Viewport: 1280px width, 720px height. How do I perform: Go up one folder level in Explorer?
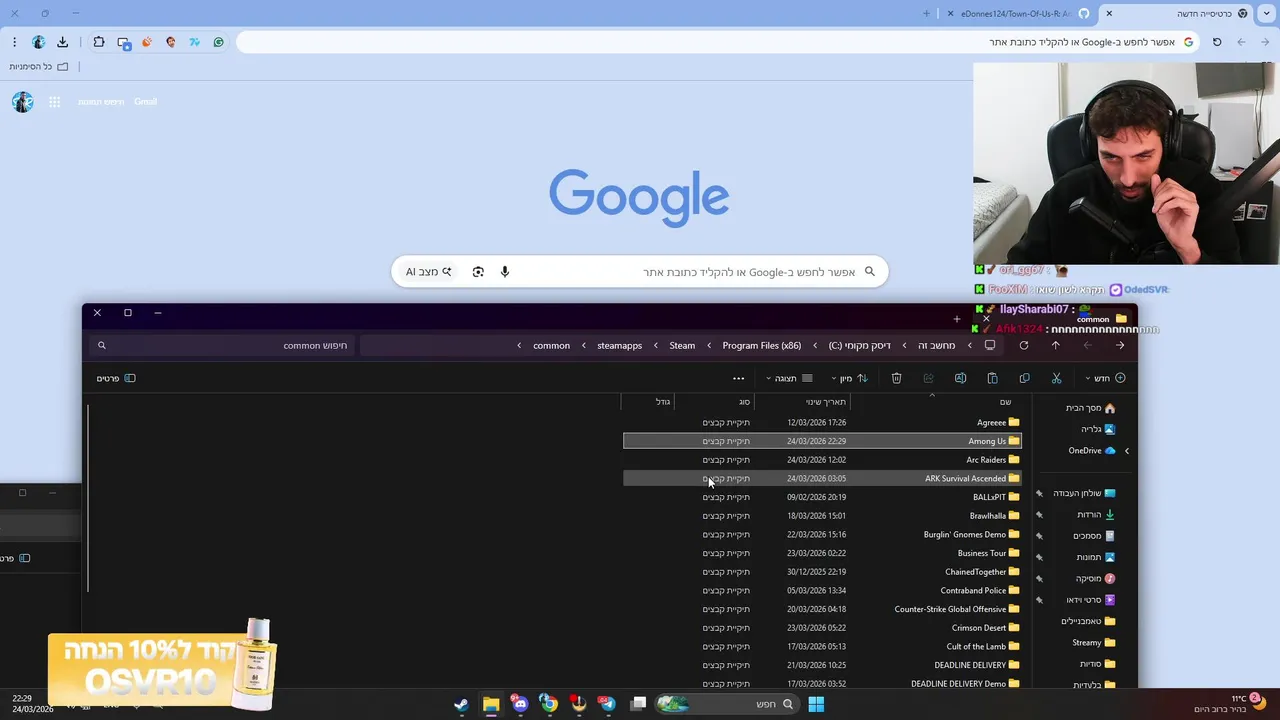1055,345
